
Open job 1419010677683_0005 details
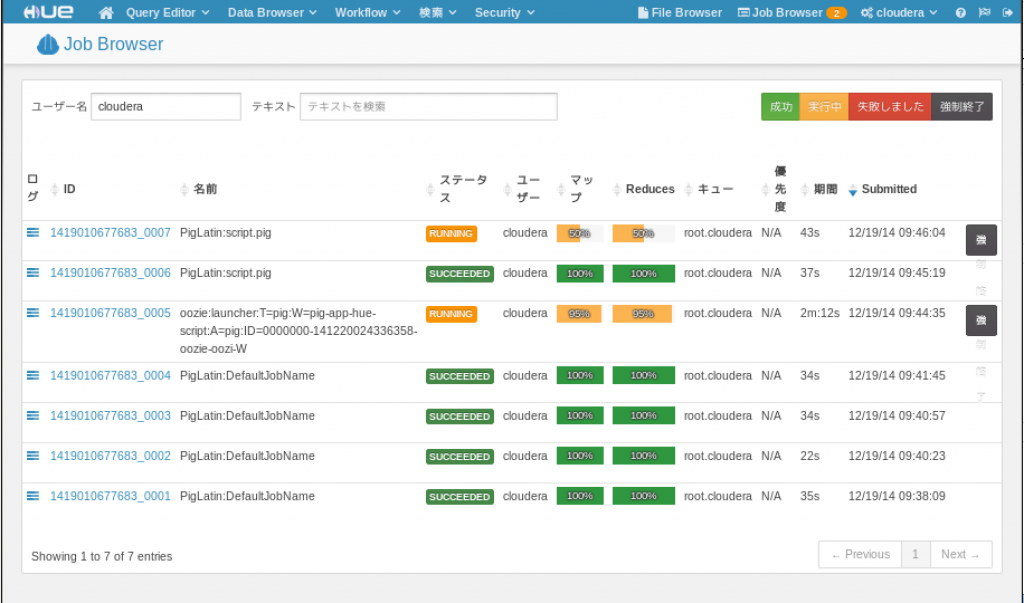click(110, 313)
